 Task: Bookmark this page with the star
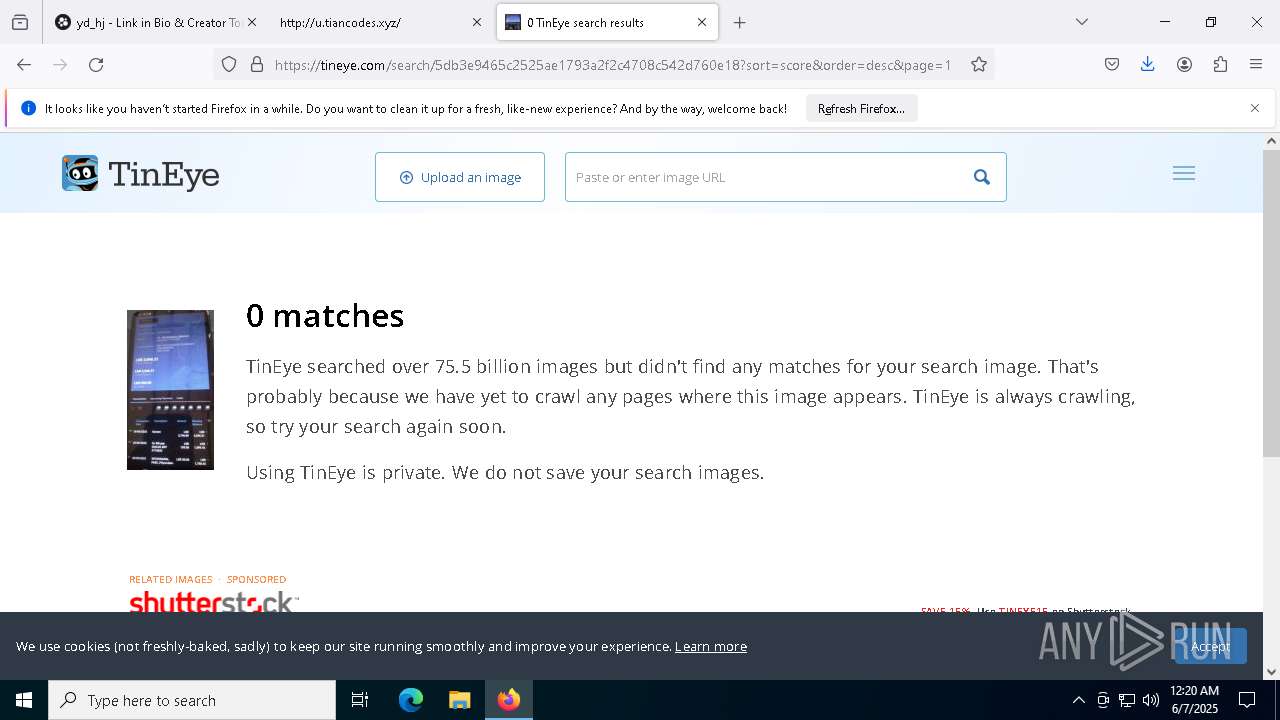[x=979, y=65]
